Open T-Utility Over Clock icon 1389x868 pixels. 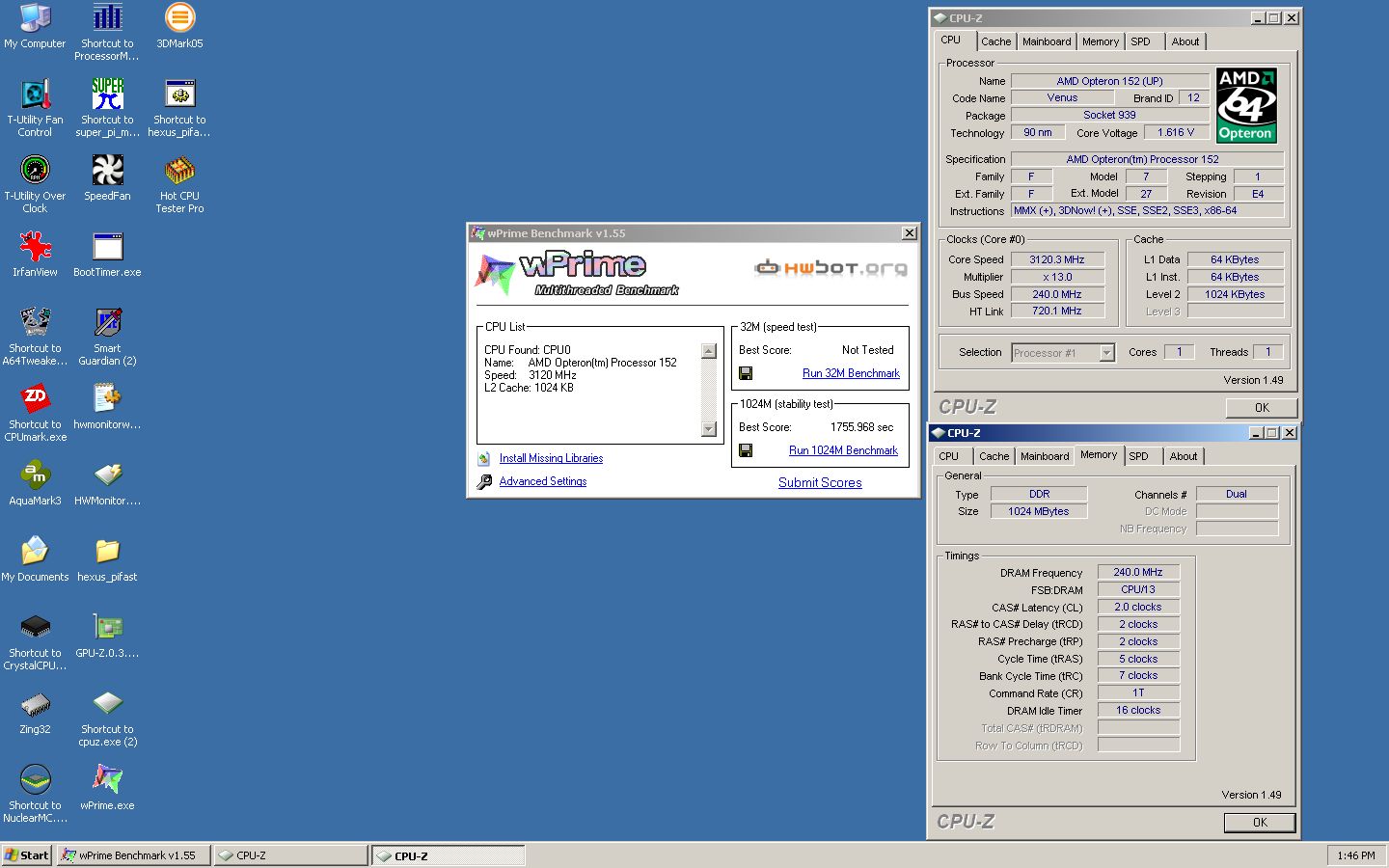point(35,170)
